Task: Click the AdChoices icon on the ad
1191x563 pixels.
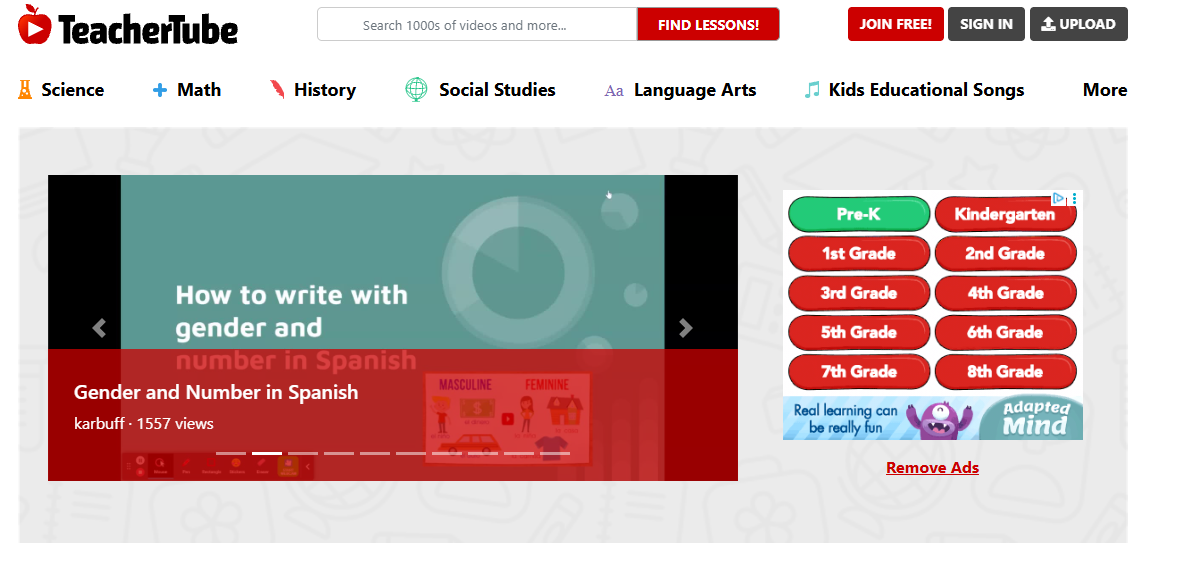Action: [1058, 198]
